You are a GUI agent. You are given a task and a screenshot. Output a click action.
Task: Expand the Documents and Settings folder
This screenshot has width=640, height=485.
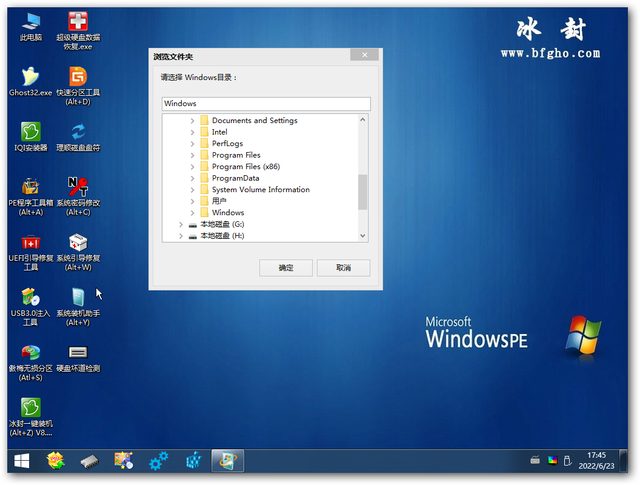(x=192, y=120)
